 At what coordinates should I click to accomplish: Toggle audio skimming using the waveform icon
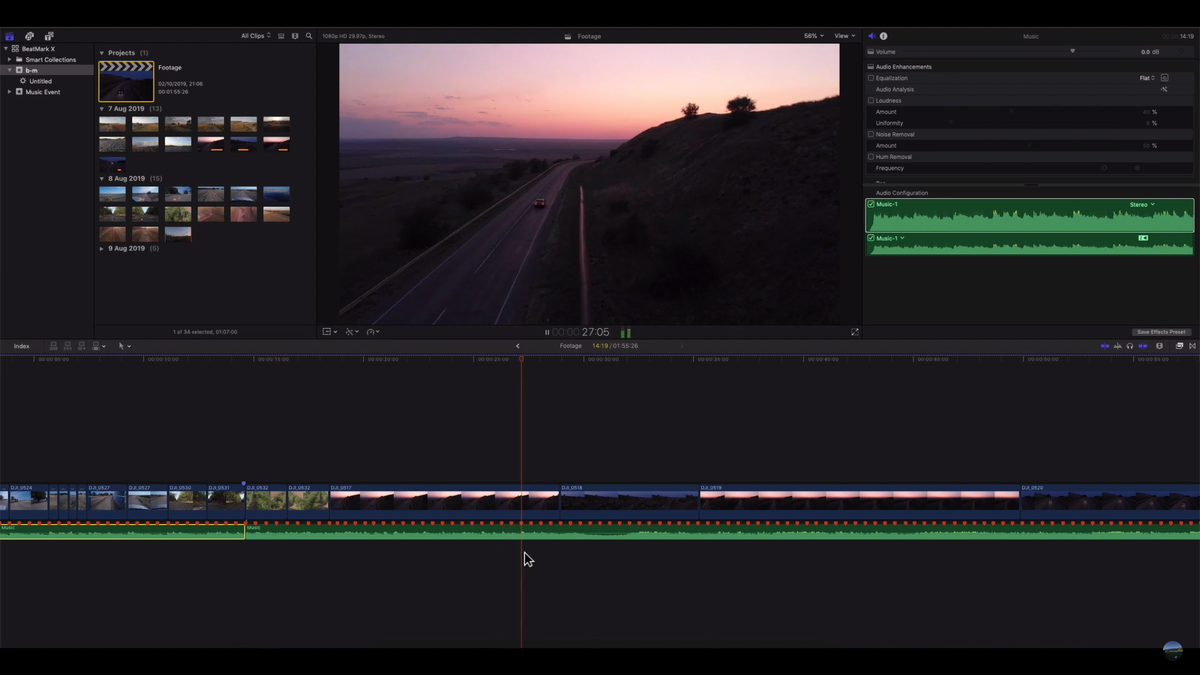pyautogui.click(x=1118, y=345)
